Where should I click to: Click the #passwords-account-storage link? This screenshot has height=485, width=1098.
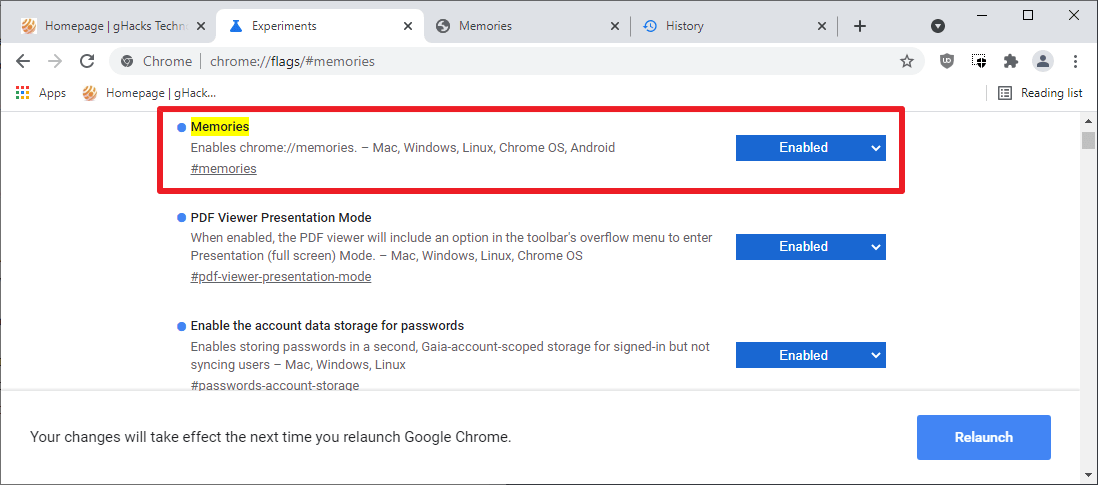coord(274,386)
